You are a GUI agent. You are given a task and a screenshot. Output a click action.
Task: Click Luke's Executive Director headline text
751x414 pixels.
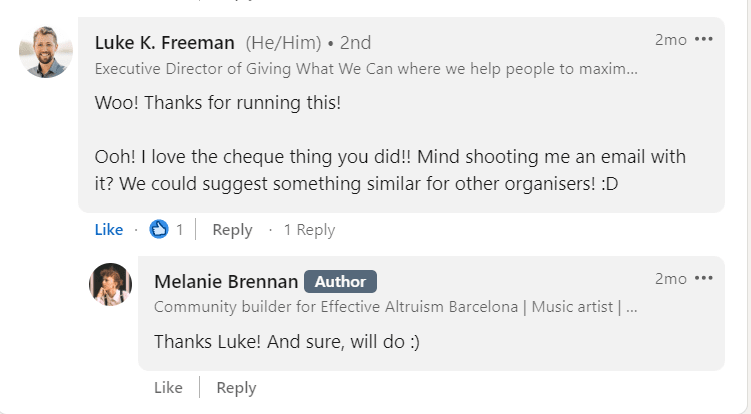pyautogui.click(x=365, y=70)
